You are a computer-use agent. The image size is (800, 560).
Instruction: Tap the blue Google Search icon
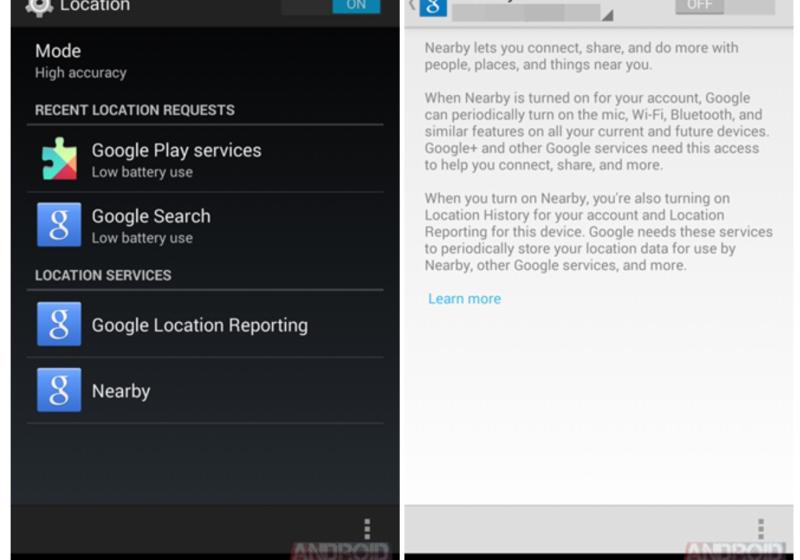59,225
